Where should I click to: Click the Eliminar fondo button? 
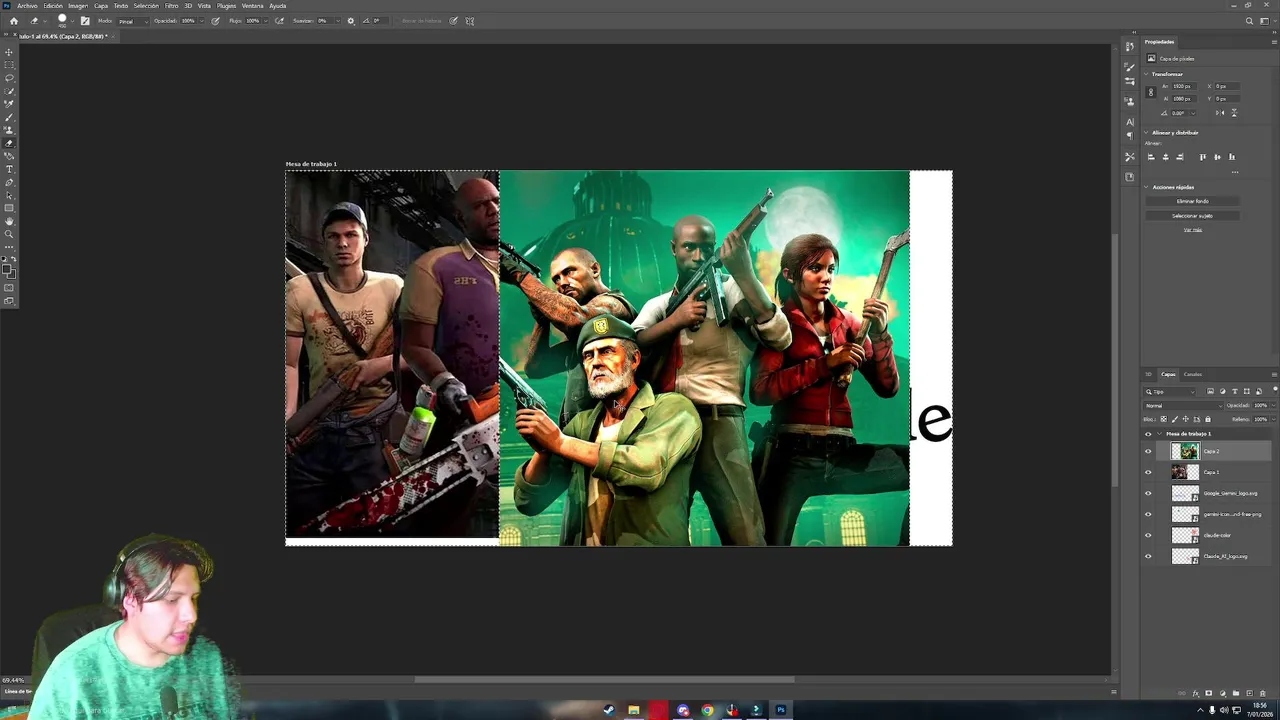click(1192, 201)
